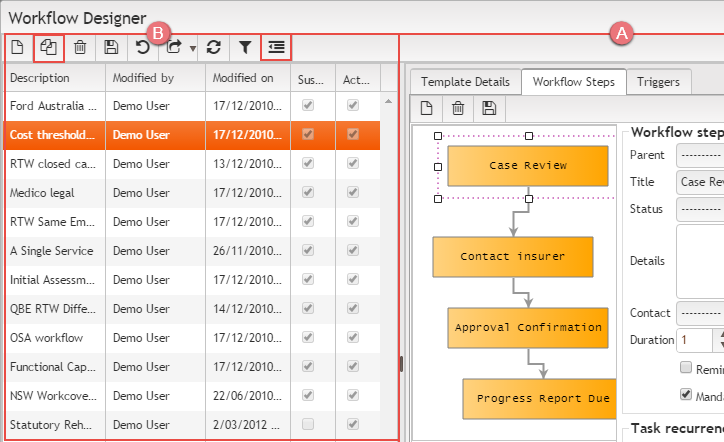The width and height of the screenshot is (724, 442).
Task: Sort list by Modified on column header
Action: 242,77
